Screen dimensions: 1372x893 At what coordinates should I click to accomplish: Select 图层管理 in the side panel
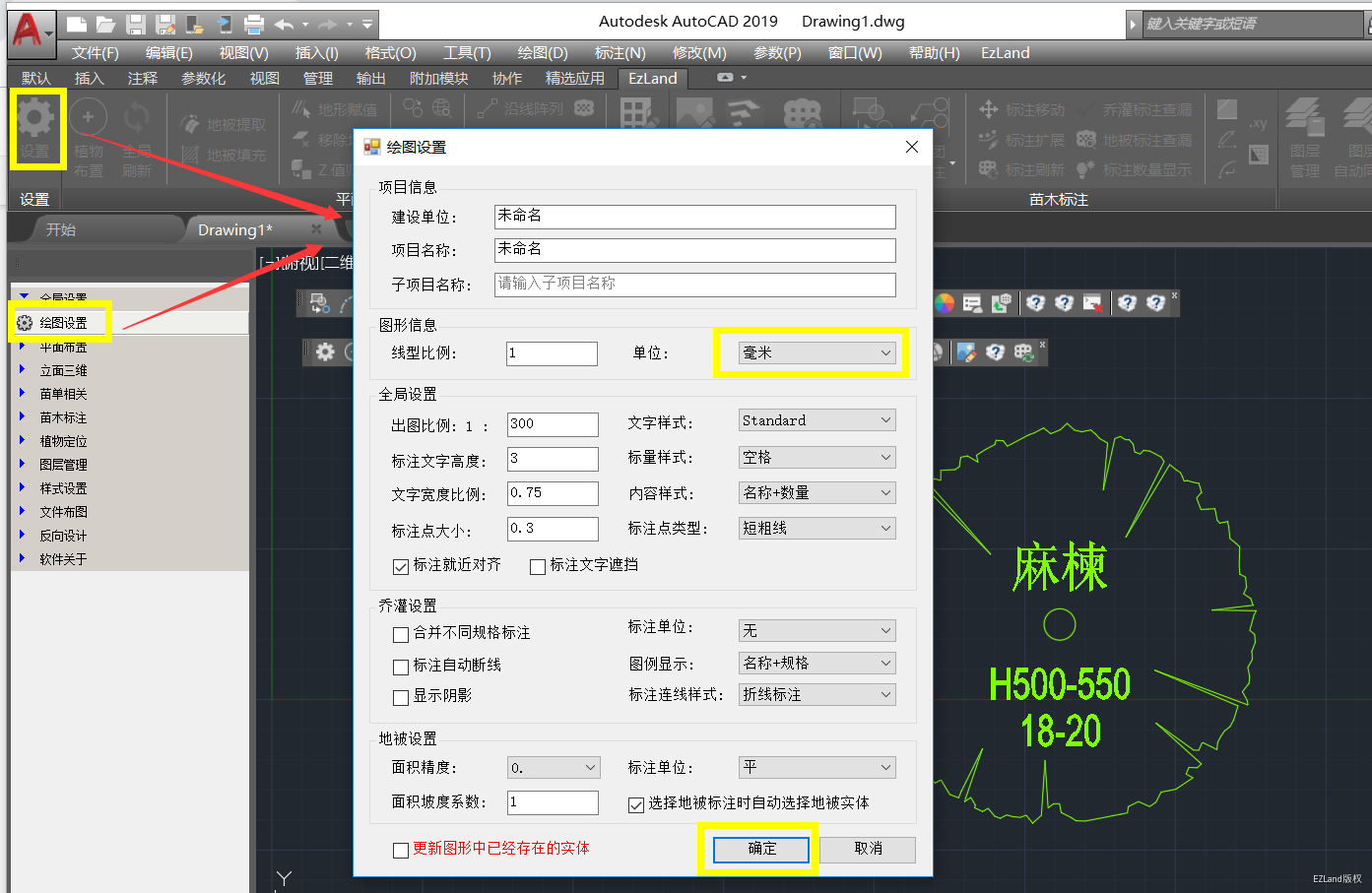(63, 465)
